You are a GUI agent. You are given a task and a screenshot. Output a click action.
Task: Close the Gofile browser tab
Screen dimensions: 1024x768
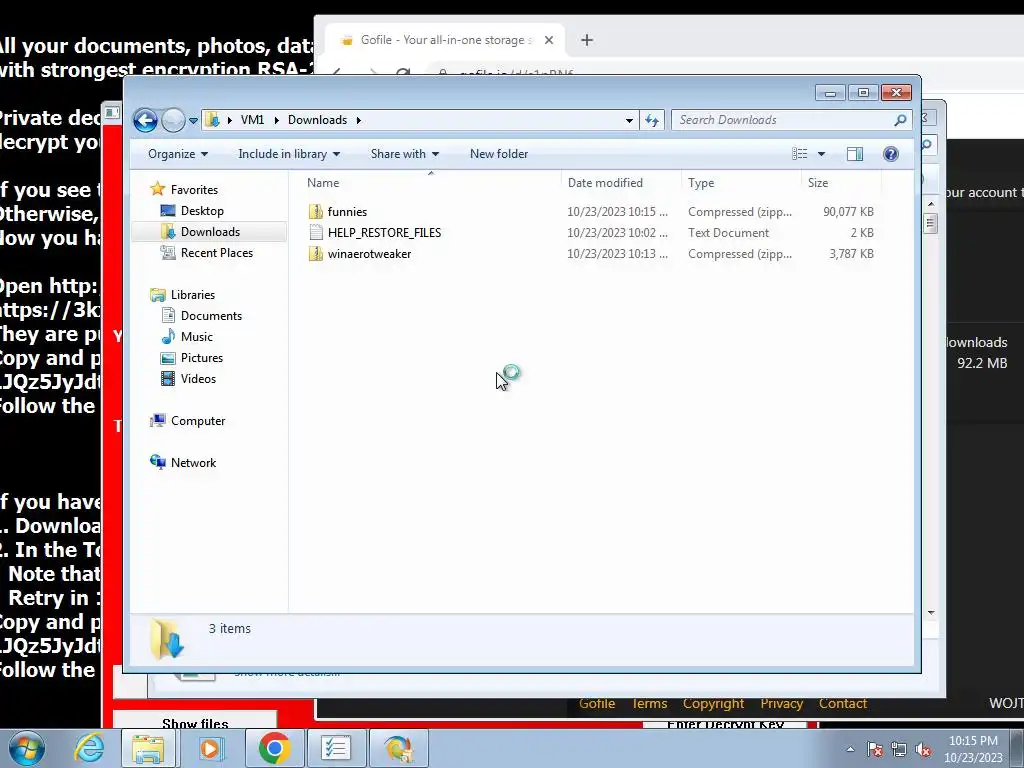[549, 40]
